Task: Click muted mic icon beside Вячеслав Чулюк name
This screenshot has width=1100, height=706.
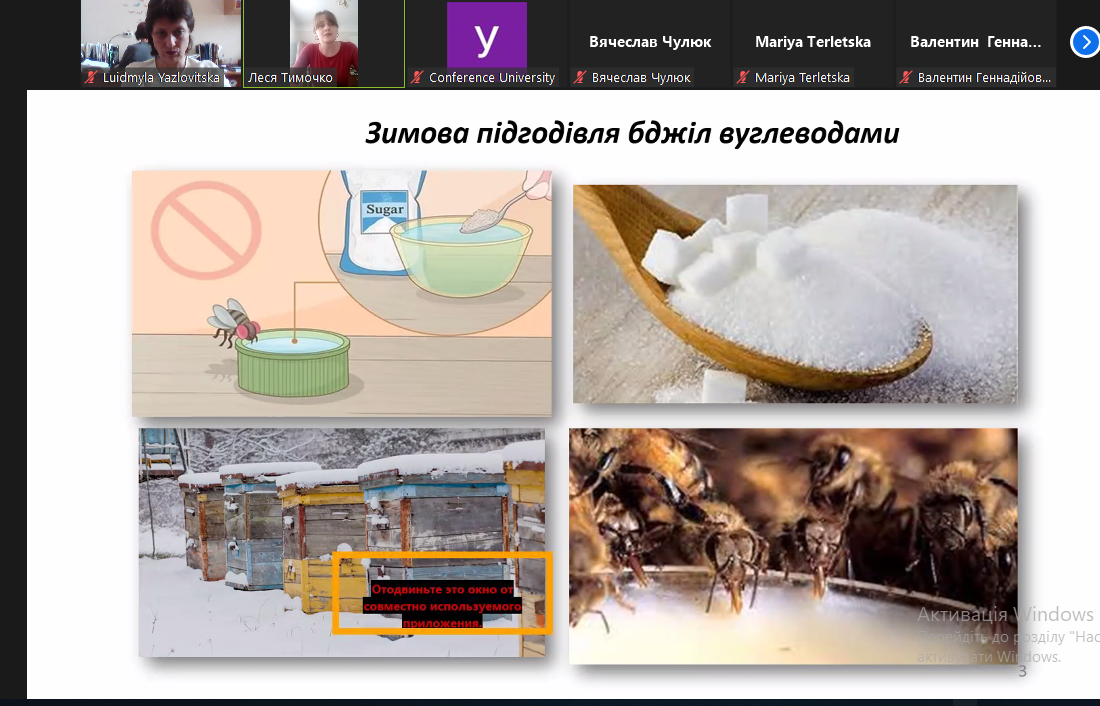Action: pos(579,77)
